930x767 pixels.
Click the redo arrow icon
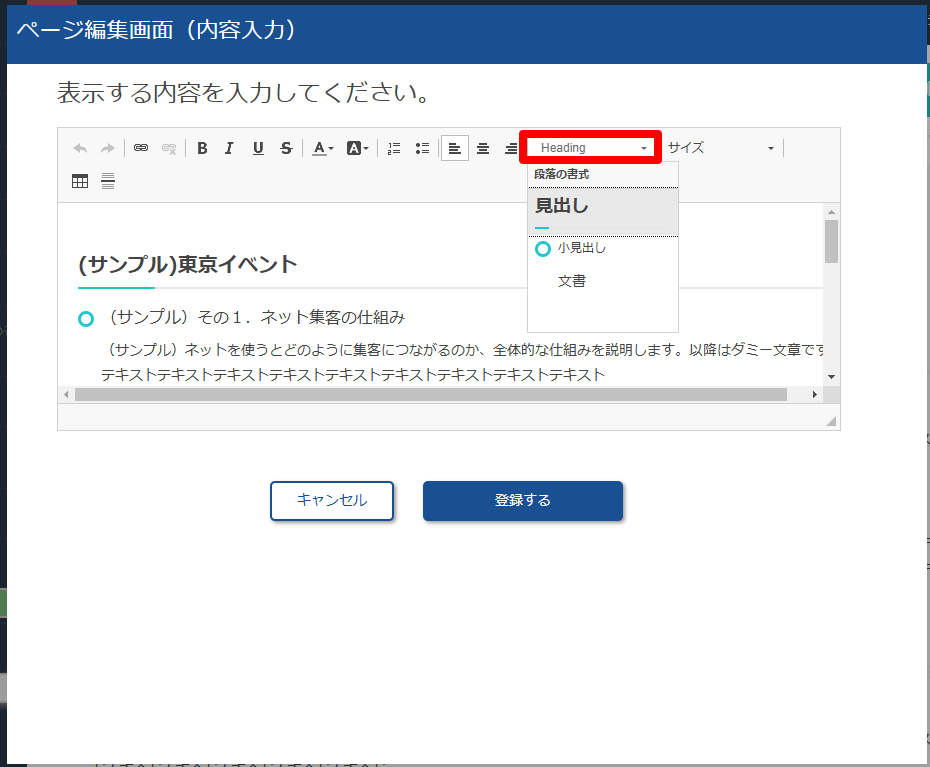pyautogui.click(x=107, y=148)
